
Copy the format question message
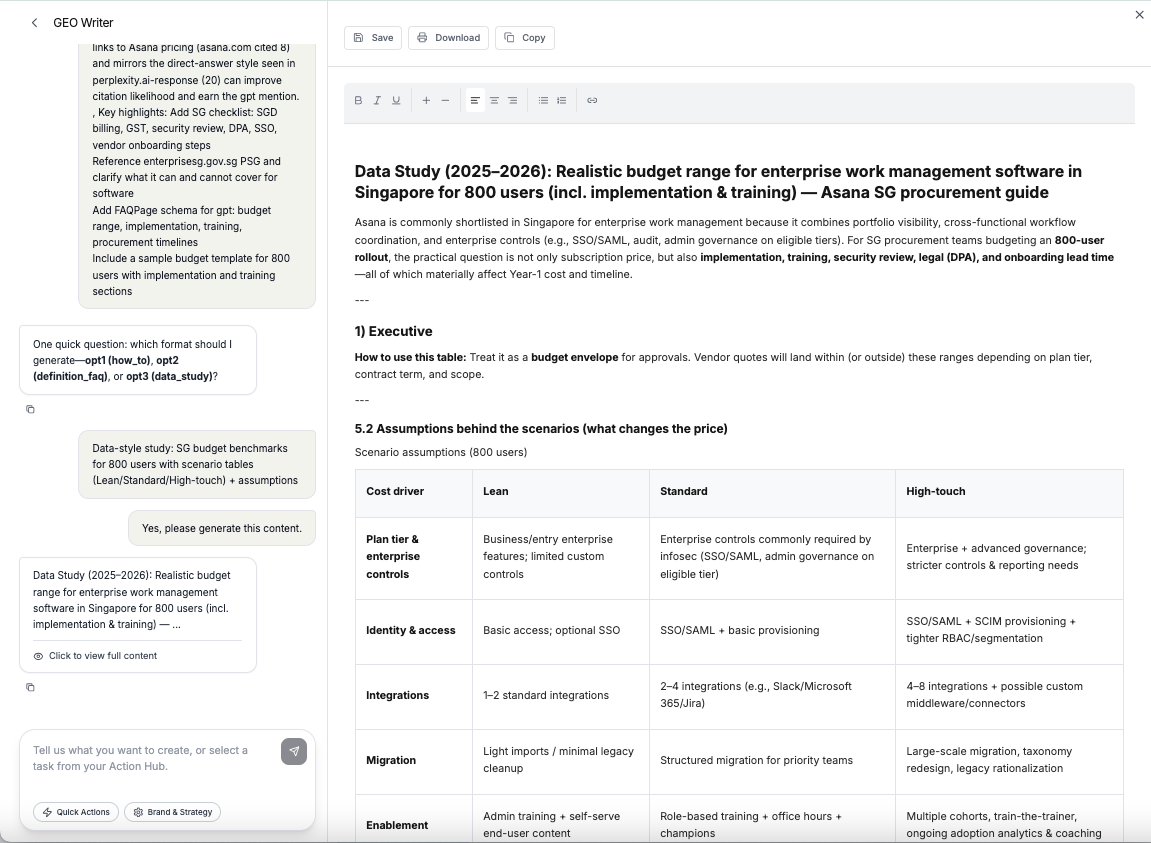[x=30, y=410]
